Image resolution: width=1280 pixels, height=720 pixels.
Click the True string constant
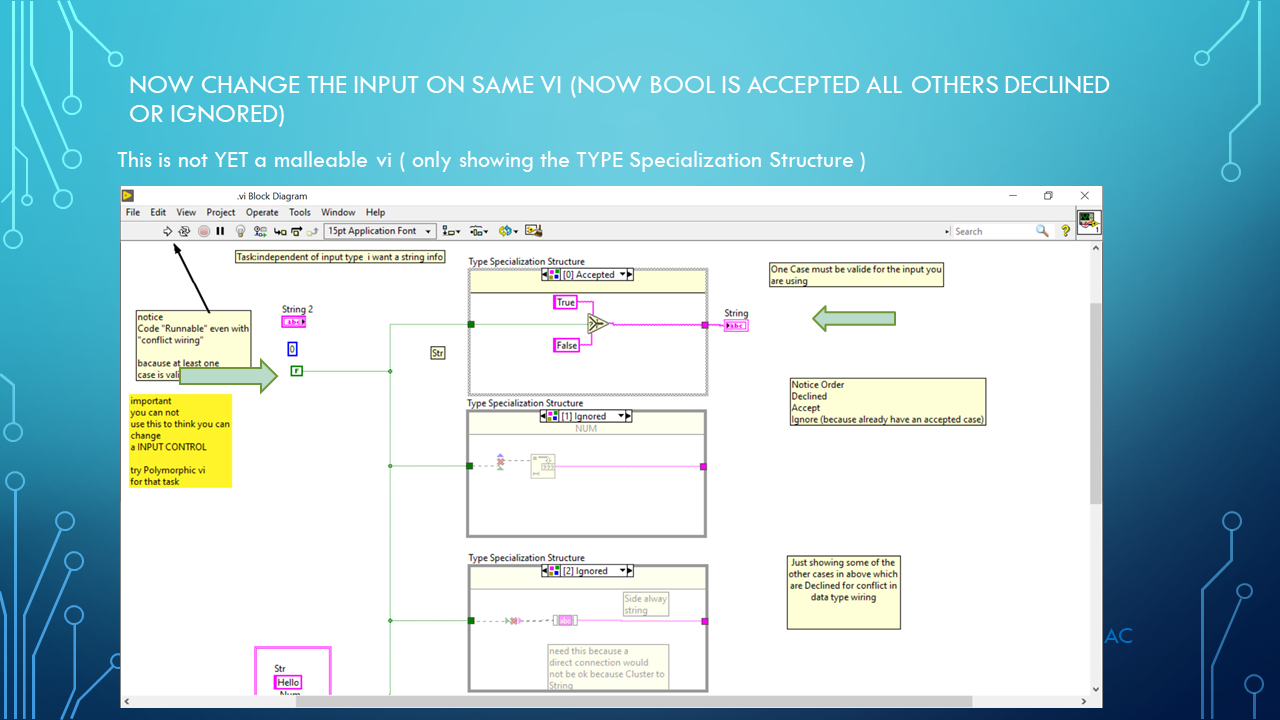click(566, 302)
